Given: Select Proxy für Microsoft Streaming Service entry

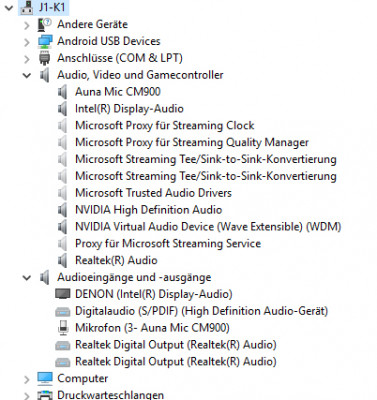Looking at the screenshot, I should (x=168, y=244).
